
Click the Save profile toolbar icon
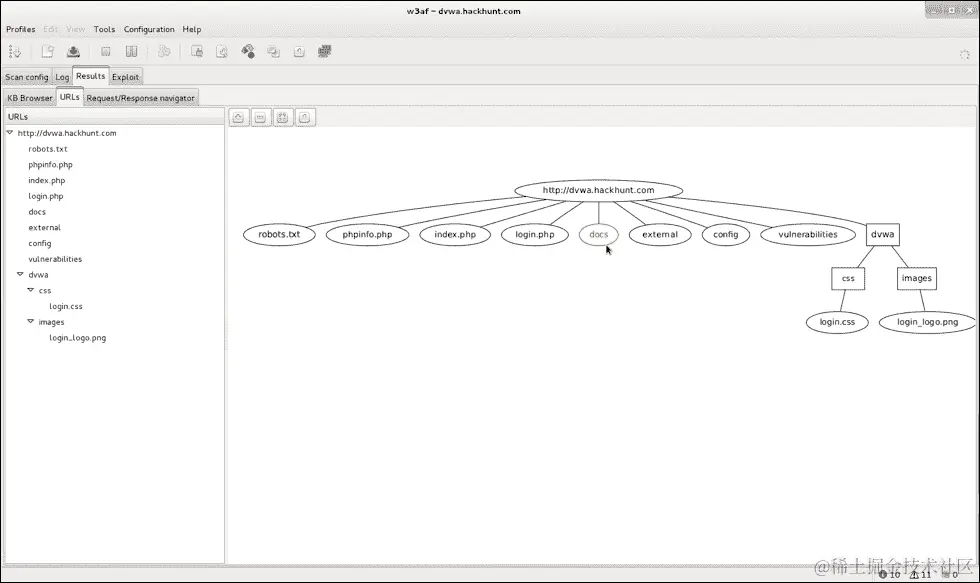pyautogui.click(x=73, y=52)
